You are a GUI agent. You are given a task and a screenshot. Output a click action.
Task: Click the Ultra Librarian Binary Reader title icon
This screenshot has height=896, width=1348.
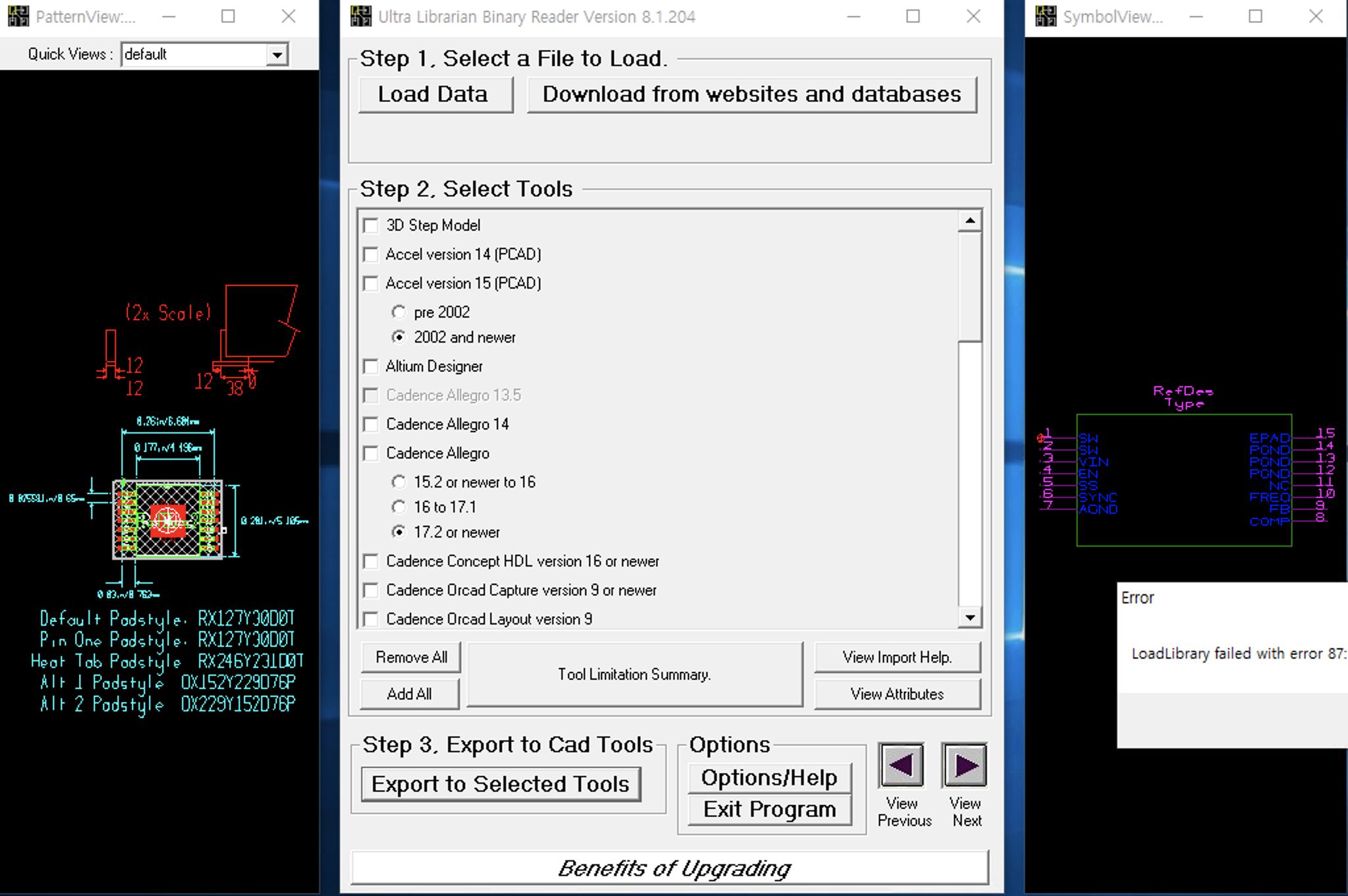360,16
